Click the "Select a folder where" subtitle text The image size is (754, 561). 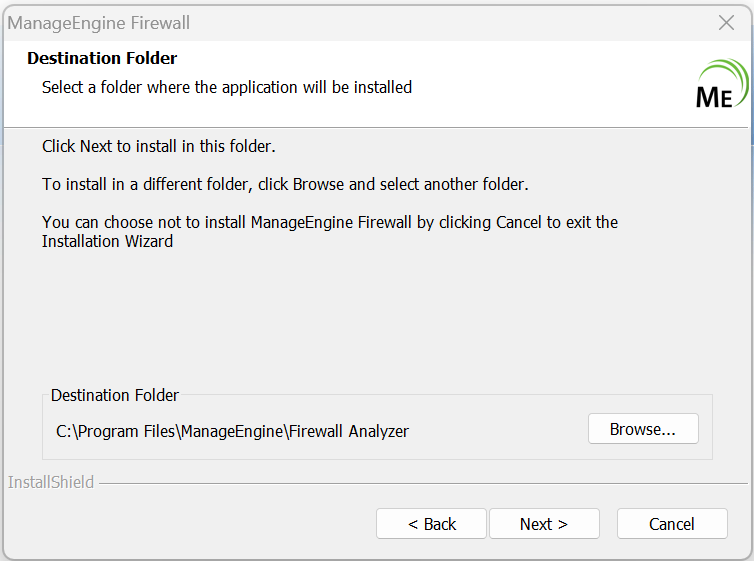[226, 87]
